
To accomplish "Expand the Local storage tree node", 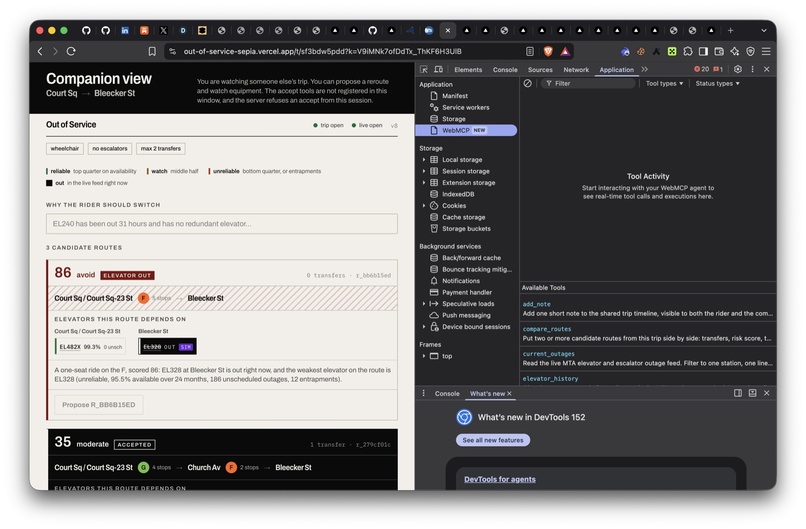I will 424,160.
